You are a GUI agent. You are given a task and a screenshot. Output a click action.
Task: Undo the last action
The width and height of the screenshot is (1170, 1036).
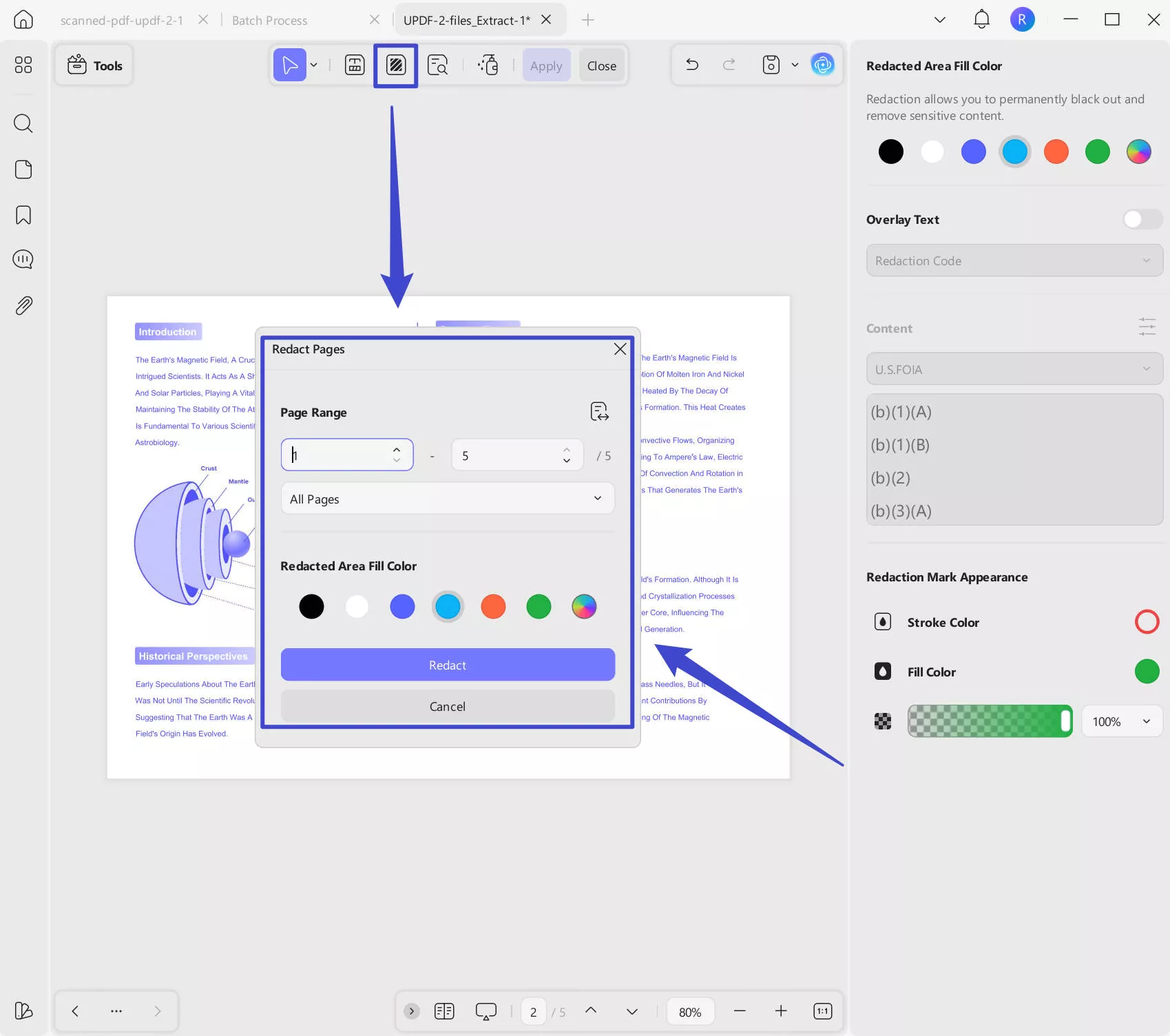(x=692, y=65)
